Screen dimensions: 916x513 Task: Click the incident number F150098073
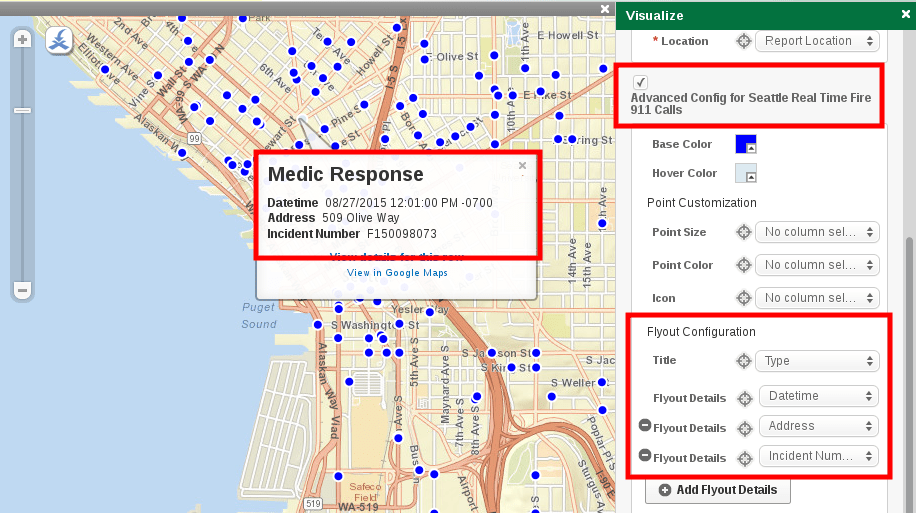point(402,234)
